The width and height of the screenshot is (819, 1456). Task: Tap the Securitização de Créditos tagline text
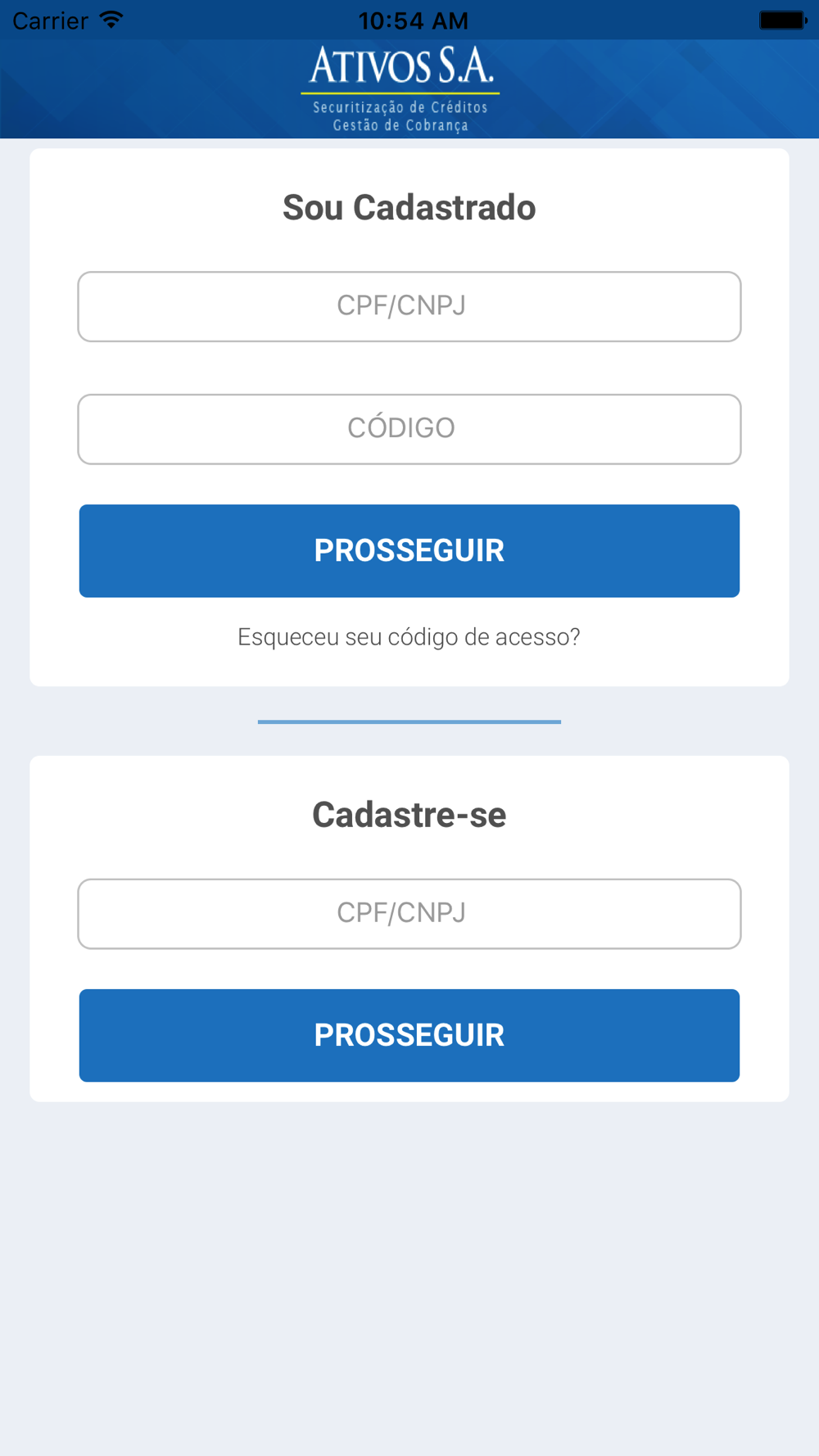point(400,107)
